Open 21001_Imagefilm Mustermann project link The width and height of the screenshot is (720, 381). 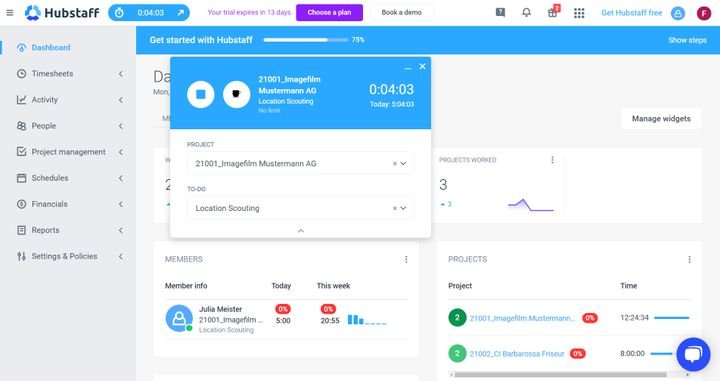[x=522, y=318]
